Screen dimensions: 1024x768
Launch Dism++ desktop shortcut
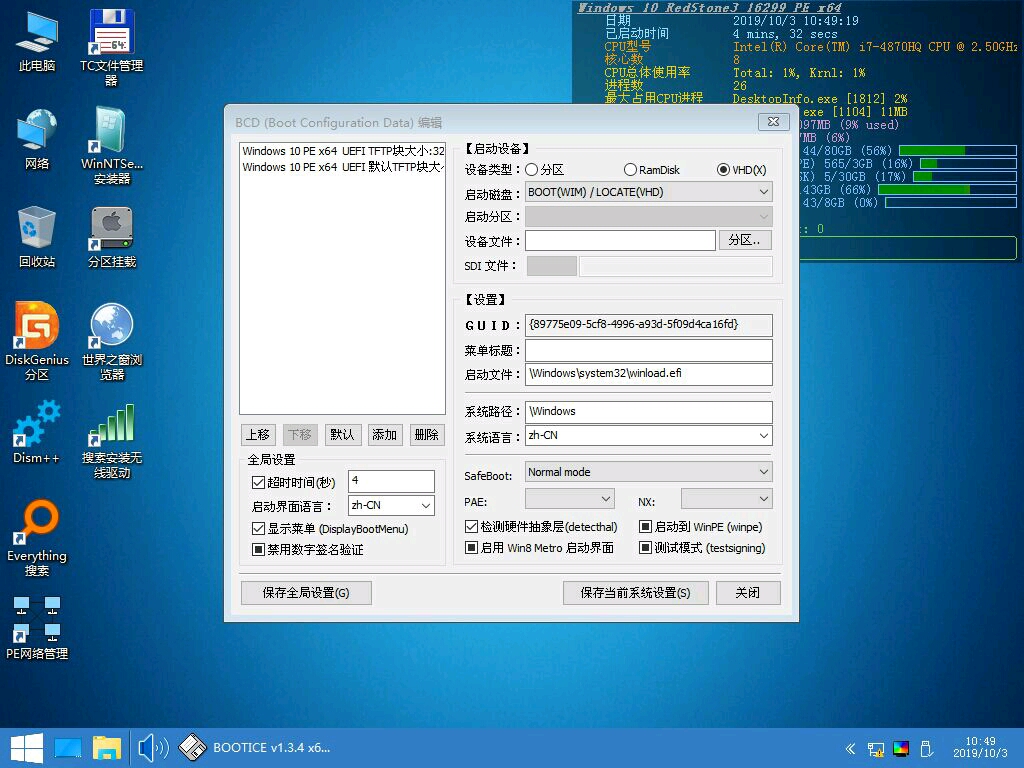pyautogui.click(x=37, y=432)
